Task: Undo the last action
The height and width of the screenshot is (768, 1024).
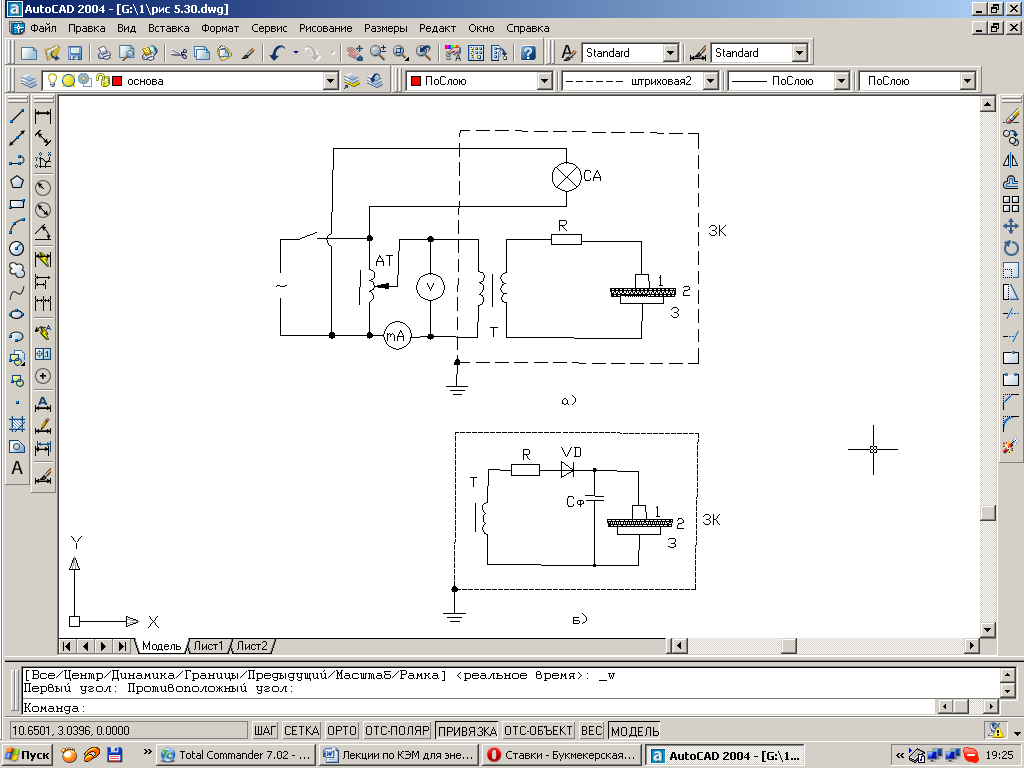Action: 278,53
